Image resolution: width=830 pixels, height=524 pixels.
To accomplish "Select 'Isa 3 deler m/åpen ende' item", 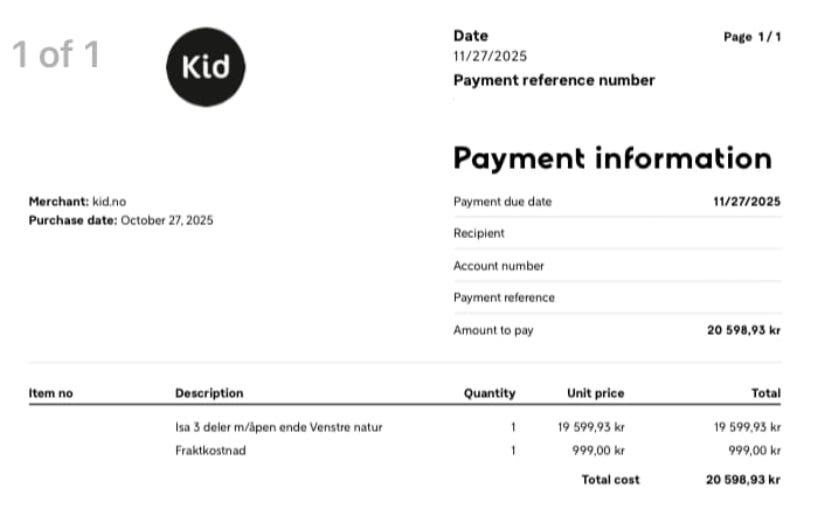I will [x=278, y=427].
